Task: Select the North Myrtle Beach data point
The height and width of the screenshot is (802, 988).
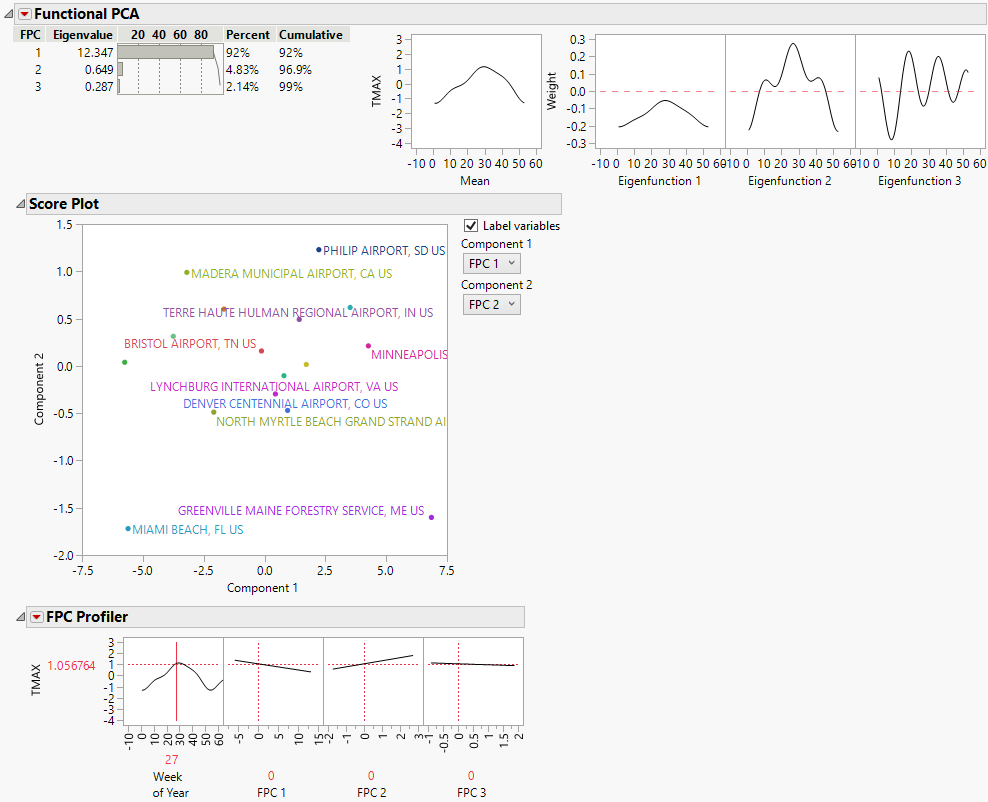Action: point(213,412)
